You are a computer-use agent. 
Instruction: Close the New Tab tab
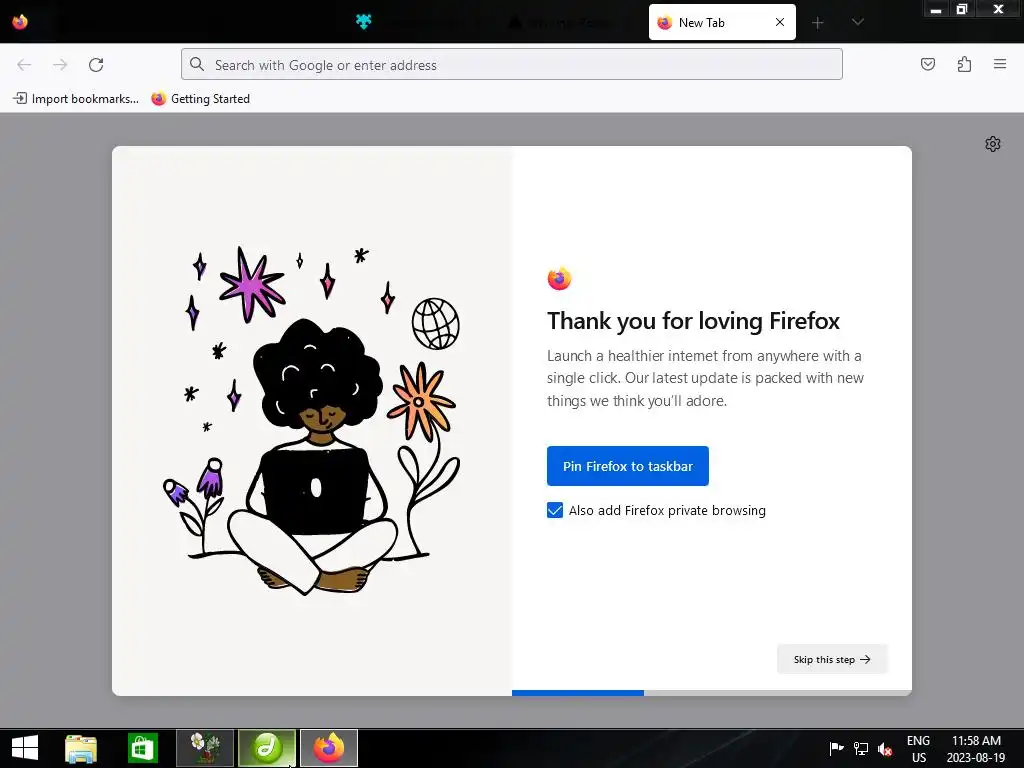[780, 22]
